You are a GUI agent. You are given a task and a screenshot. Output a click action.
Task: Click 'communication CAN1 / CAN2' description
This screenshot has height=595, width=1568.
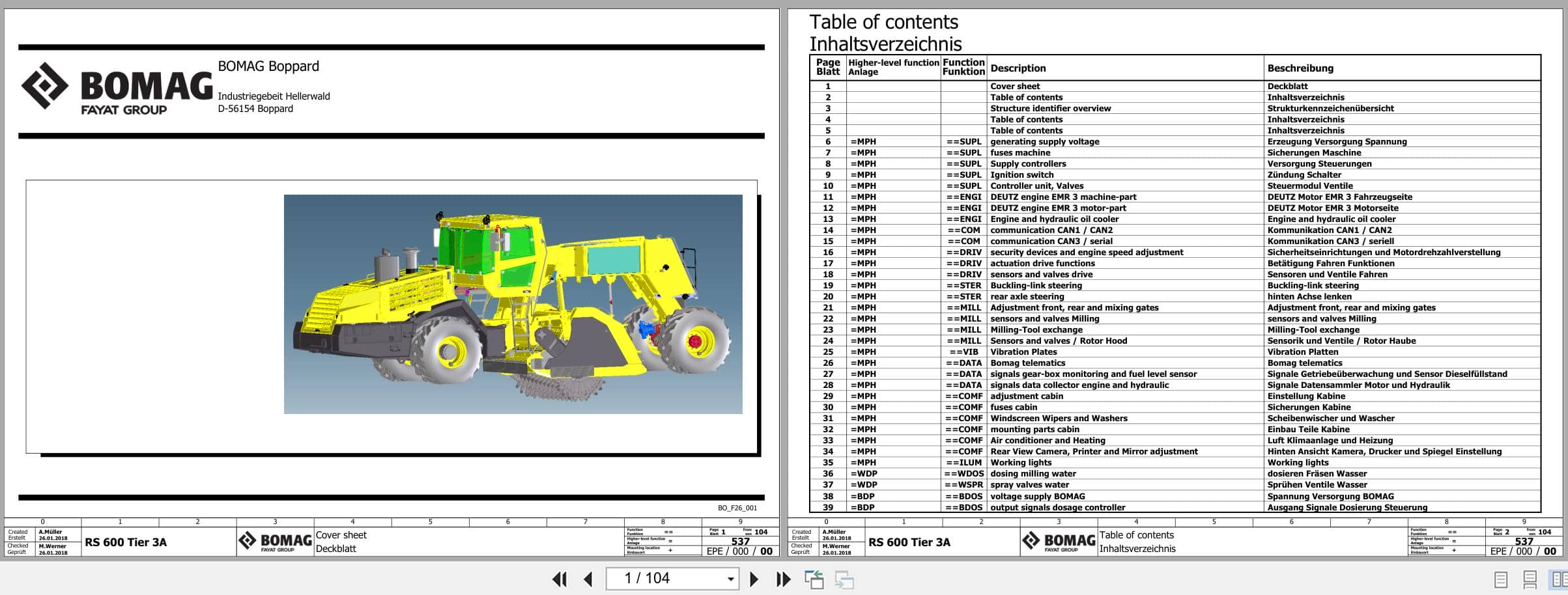pyautogui.click(x=1051, y=230)
